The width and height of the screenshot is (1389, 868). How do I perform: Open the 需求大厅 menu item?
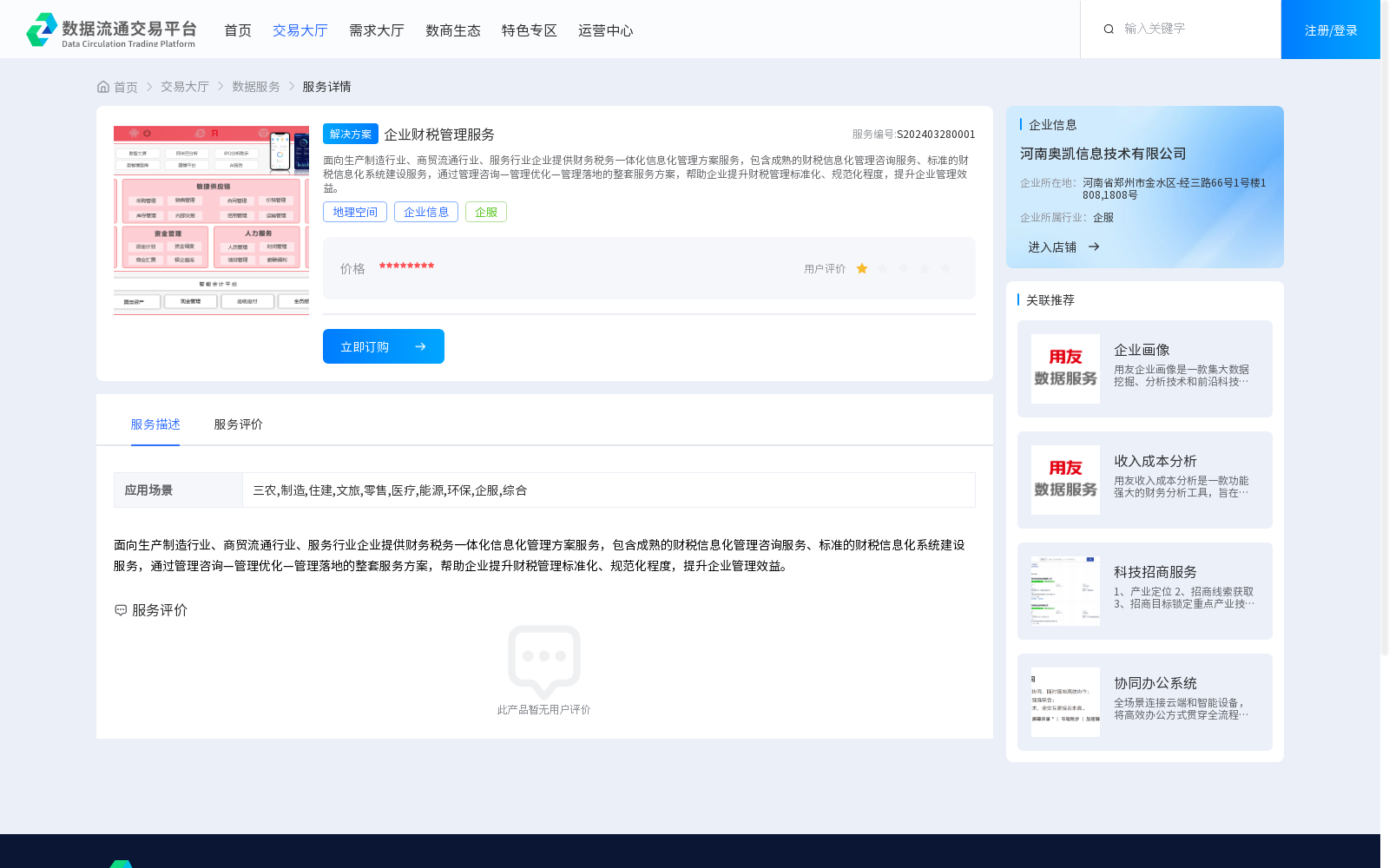tap(377, 30)
